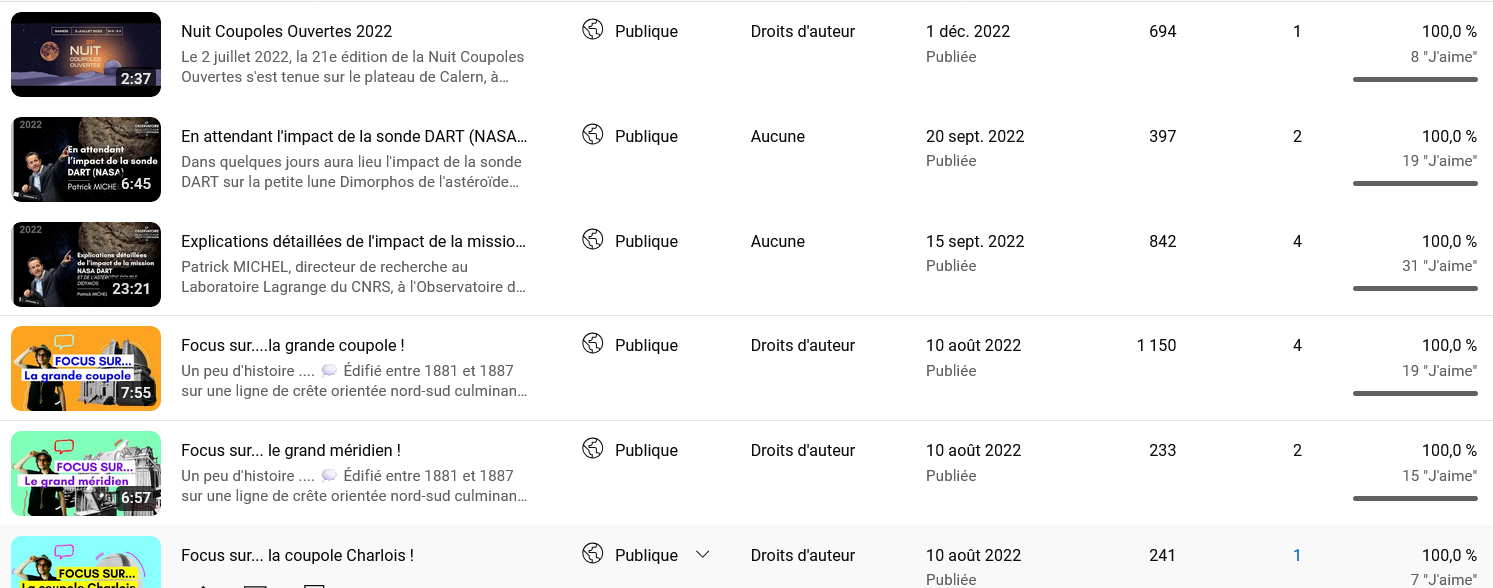Click the Publique visibility label for Nuit Coupoles Ouvertes
The height and width of the screenshot is (588, 1493).
pos(646,32)
